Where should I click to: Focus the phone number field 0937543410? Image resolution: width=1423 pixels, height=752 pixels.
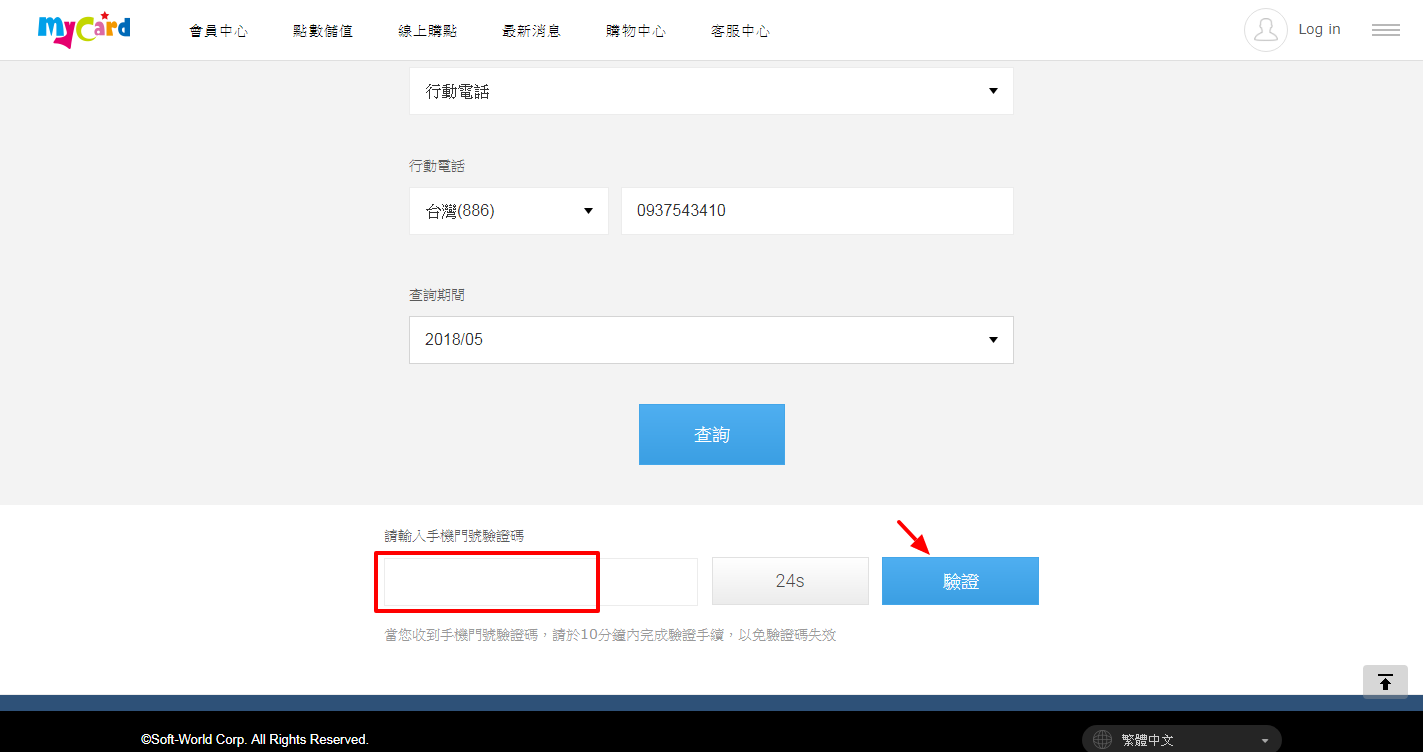point(817,211)
